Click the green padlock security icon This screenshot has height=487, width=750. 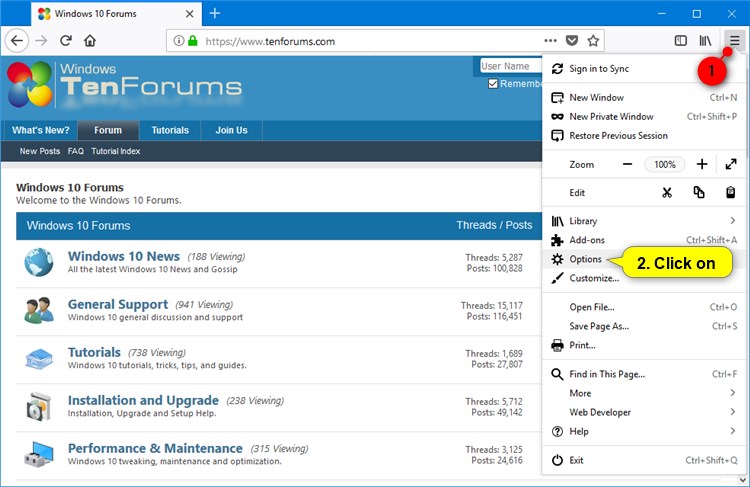(x=193, y=41)
